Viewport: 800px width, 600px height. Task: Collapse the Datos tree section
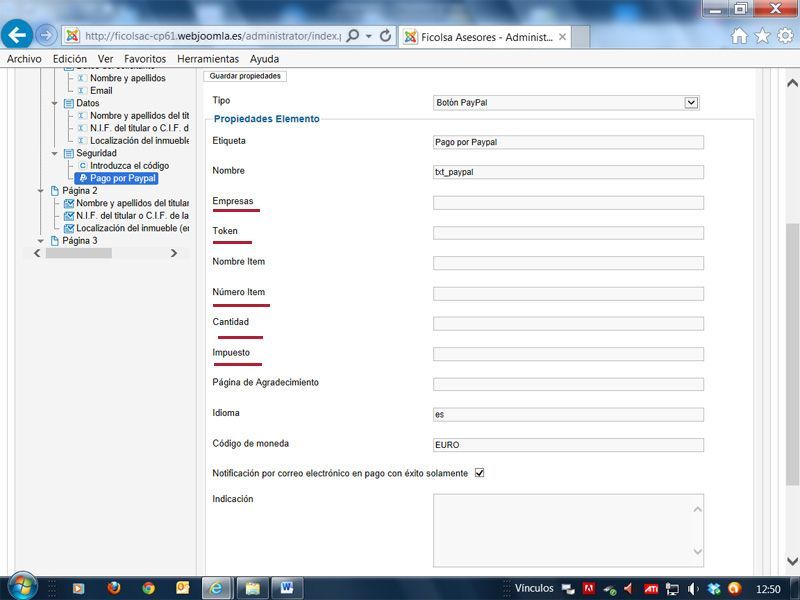click(x=54, y=103)
